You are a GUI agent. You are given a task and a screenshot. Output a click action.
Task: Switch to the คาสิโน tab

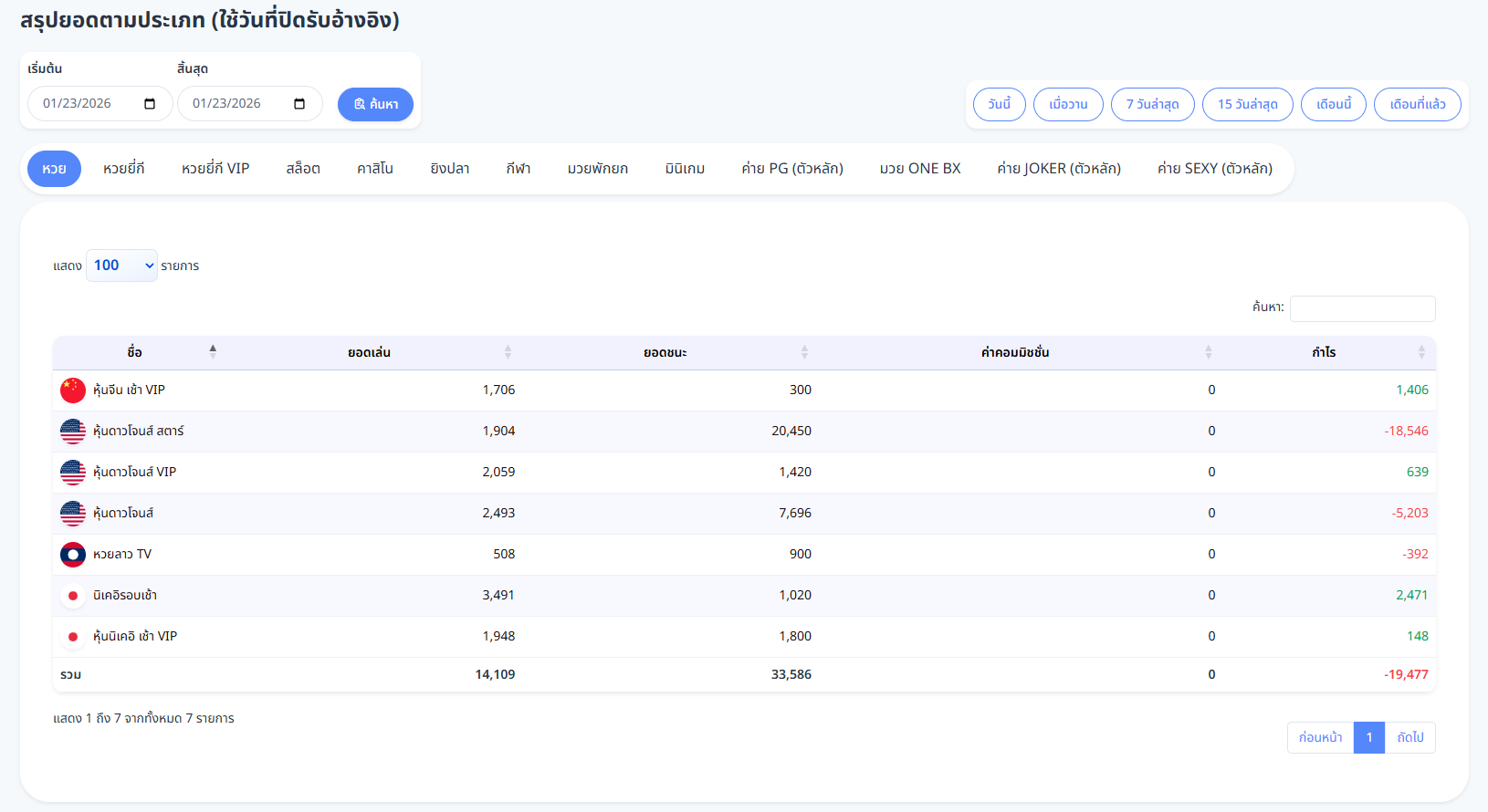(x=375, y=169)
